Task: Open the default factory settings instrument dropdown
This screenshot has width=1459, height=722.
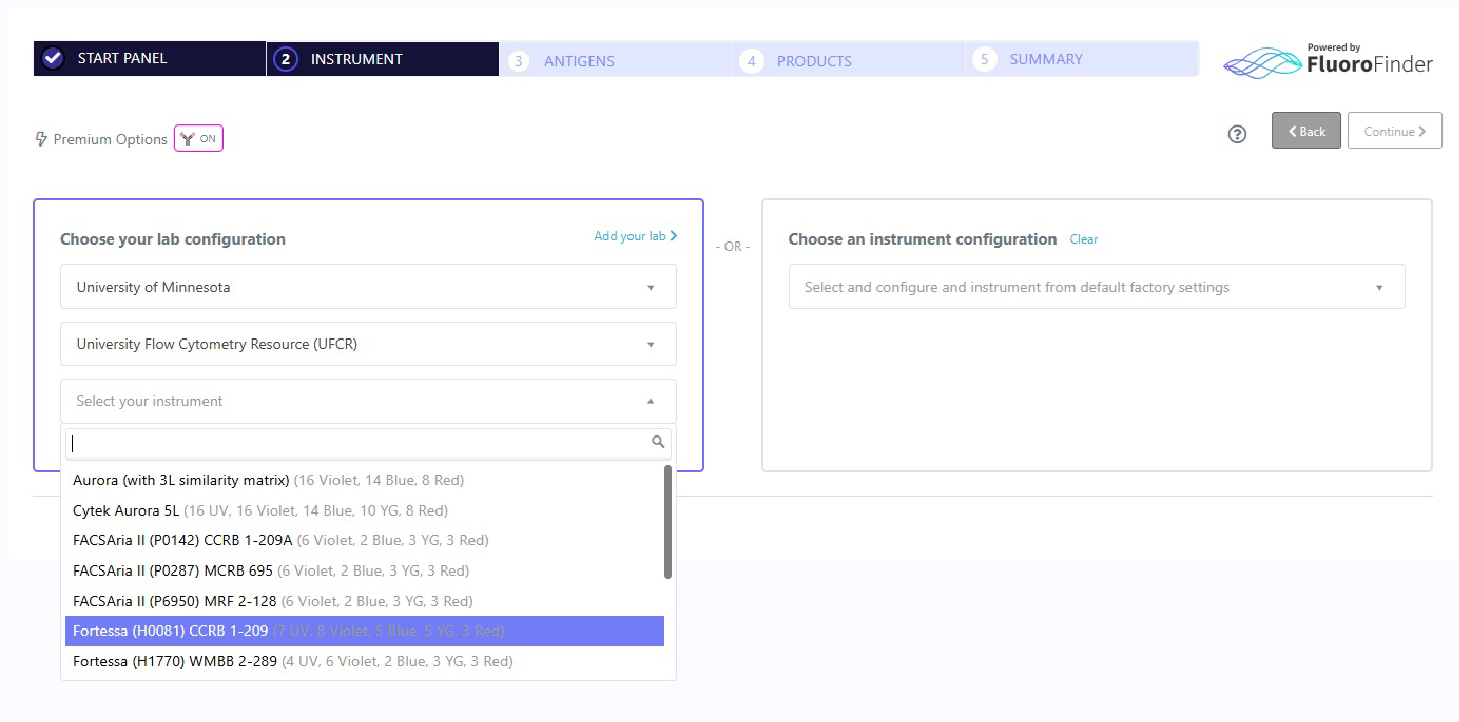Action: 1097,287
